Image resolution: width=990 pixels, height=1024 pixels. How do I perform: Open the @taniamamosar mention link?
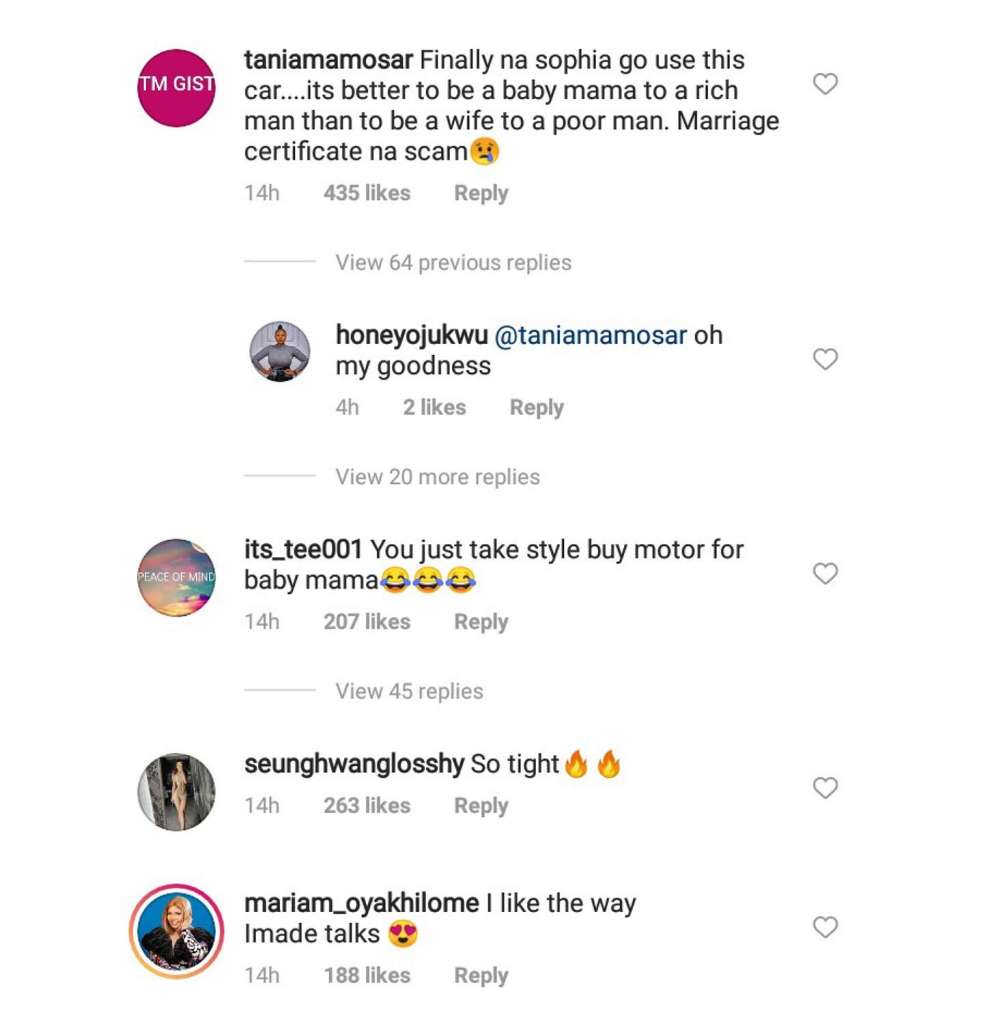click(x=591, y=335)
